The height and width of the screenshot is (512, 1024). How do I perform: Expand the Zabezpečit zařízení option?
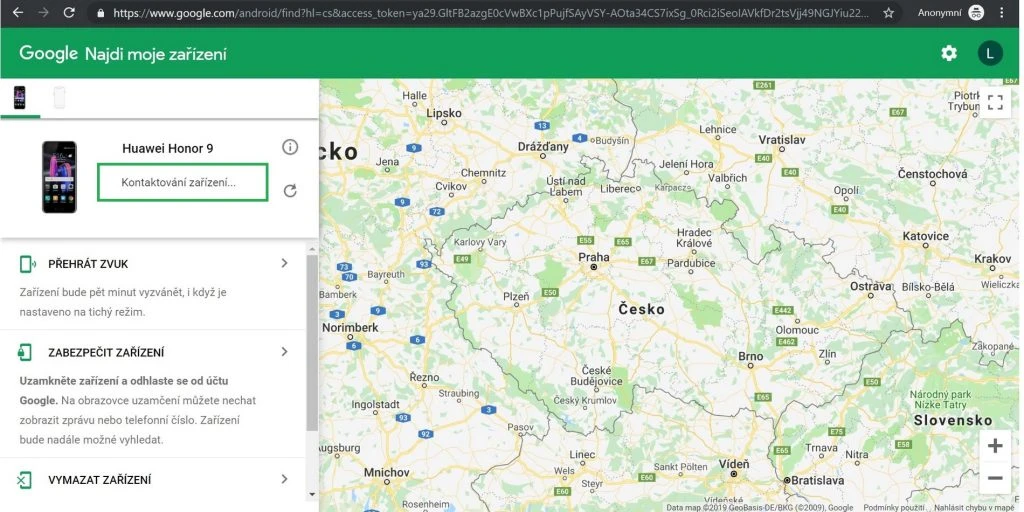pyautogui.click(x=284, y=352)
